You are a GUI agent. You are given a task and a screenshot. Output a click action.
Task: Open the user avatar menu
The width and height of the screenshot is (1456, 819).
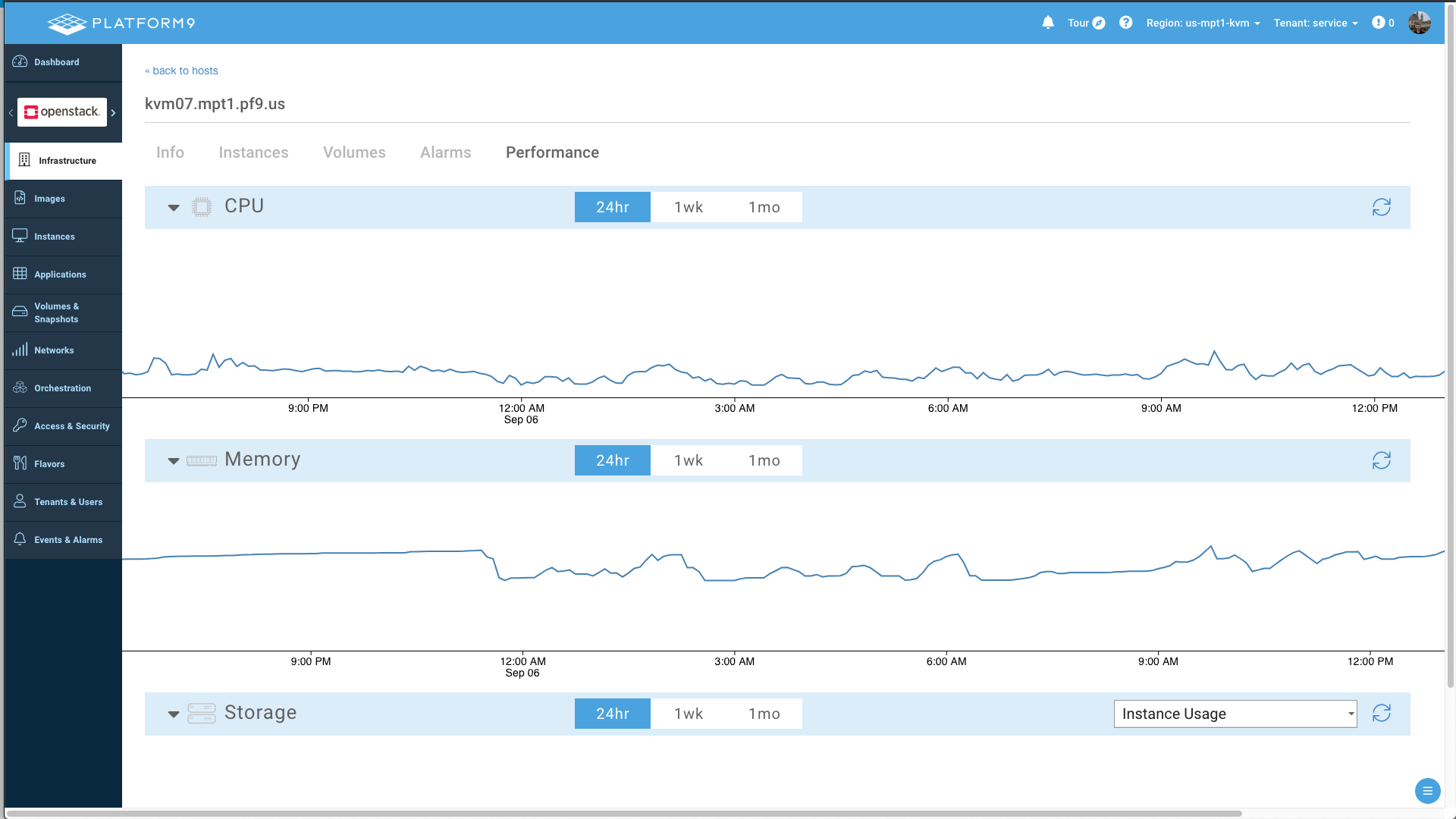[x=1420, y=23]
